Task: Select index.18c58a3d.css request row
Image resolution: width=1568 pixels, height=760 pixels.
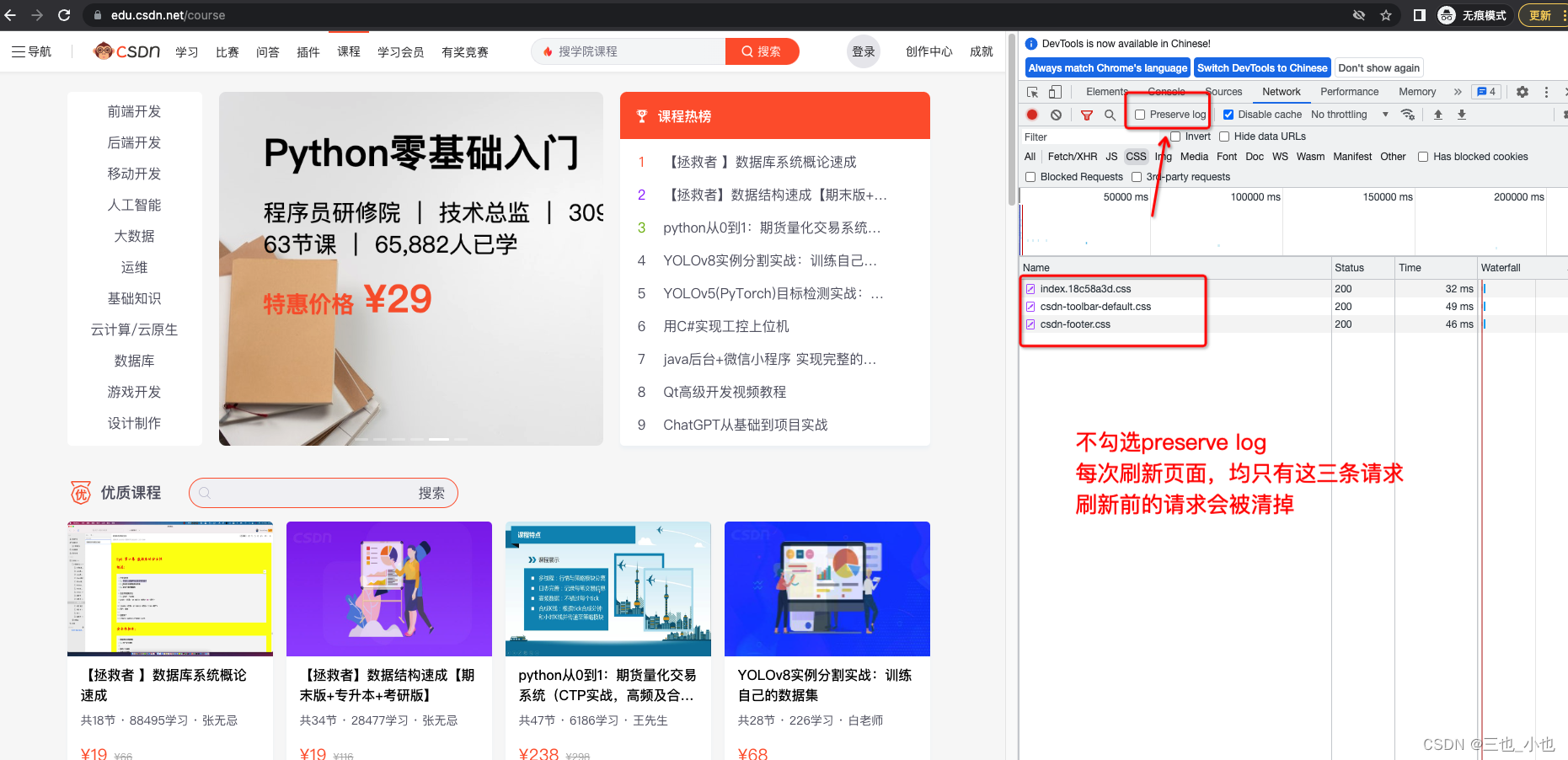Action: pos(1292,289)
